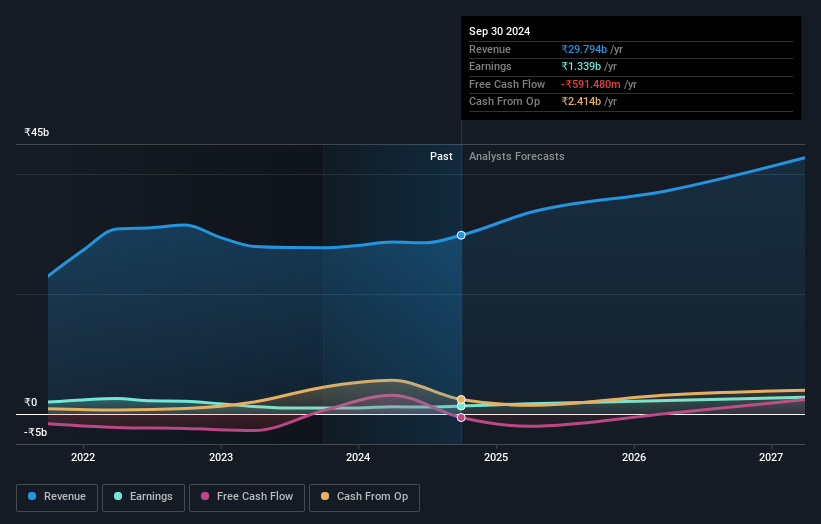Click the -₹5b y-axis label

pyautogui.click(x=36, y=432)
